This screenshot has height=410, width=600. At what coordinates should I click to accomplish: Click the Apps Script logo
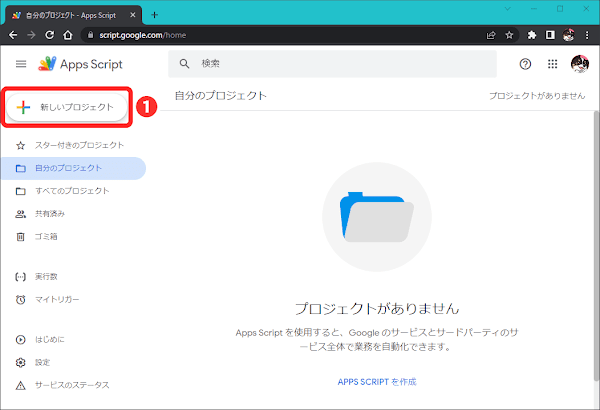pyautogui.click(x=80, y=64)
